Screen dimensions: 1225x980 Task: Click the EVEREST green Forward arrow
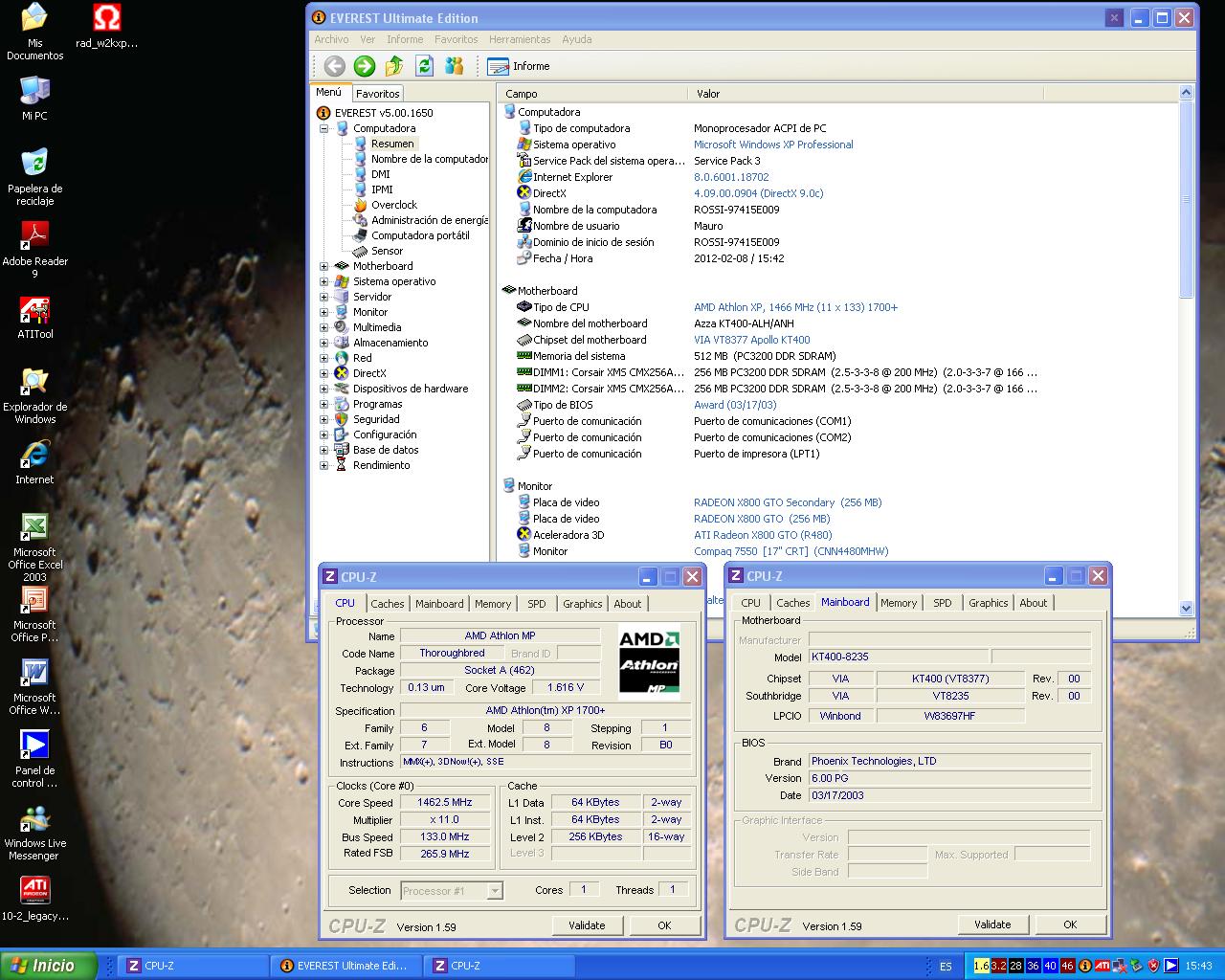tap(365, 66)
